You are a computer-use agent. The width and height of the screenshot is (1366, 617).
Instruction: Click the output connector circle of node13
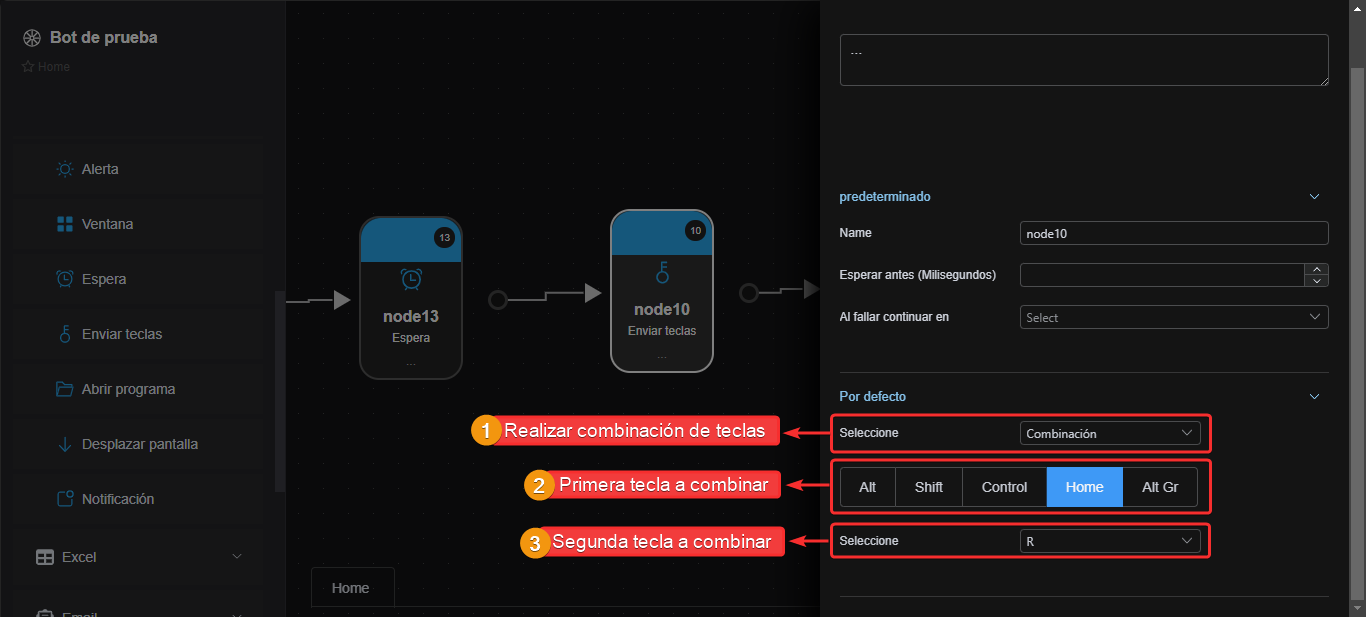coord(498,300)
